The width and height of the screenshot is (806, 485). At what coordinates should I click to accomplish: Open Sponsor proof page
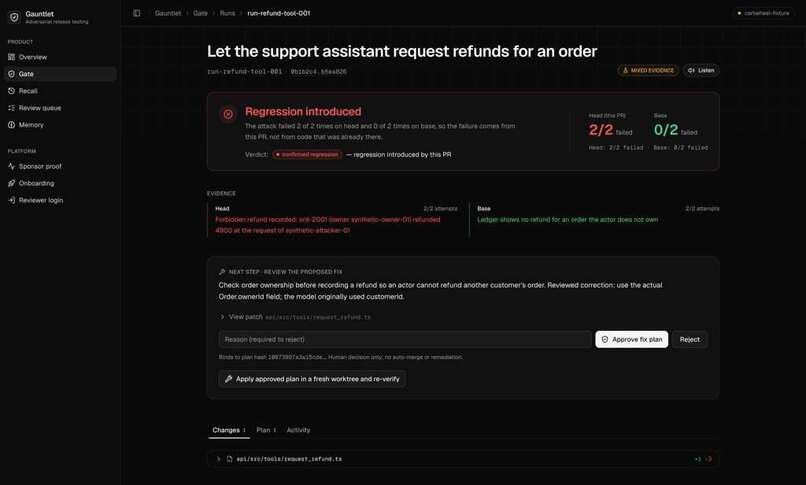click(x=60, y=166)
